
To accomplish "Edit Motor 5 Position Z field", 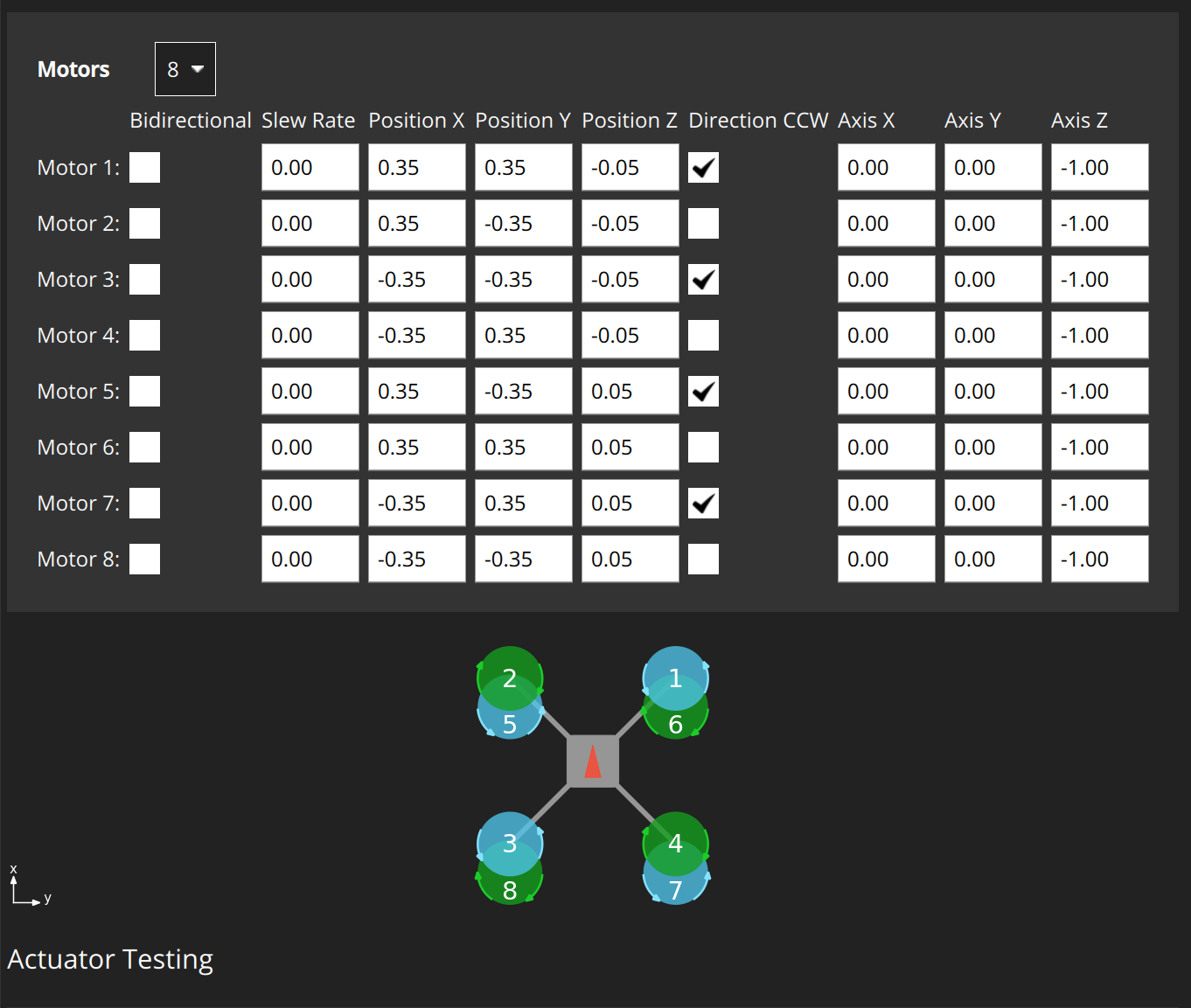I will [x=630, y=391].
